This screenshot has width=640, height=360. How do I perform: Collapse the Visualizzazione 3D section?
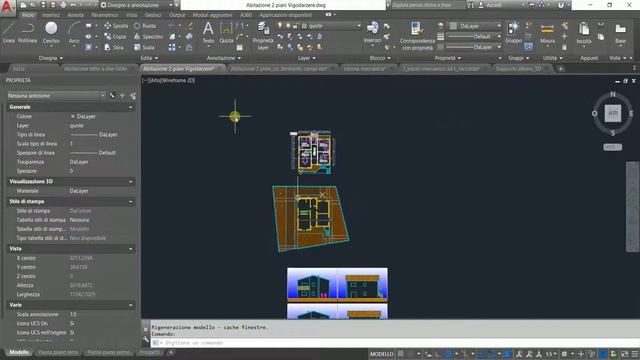point(131,181)
